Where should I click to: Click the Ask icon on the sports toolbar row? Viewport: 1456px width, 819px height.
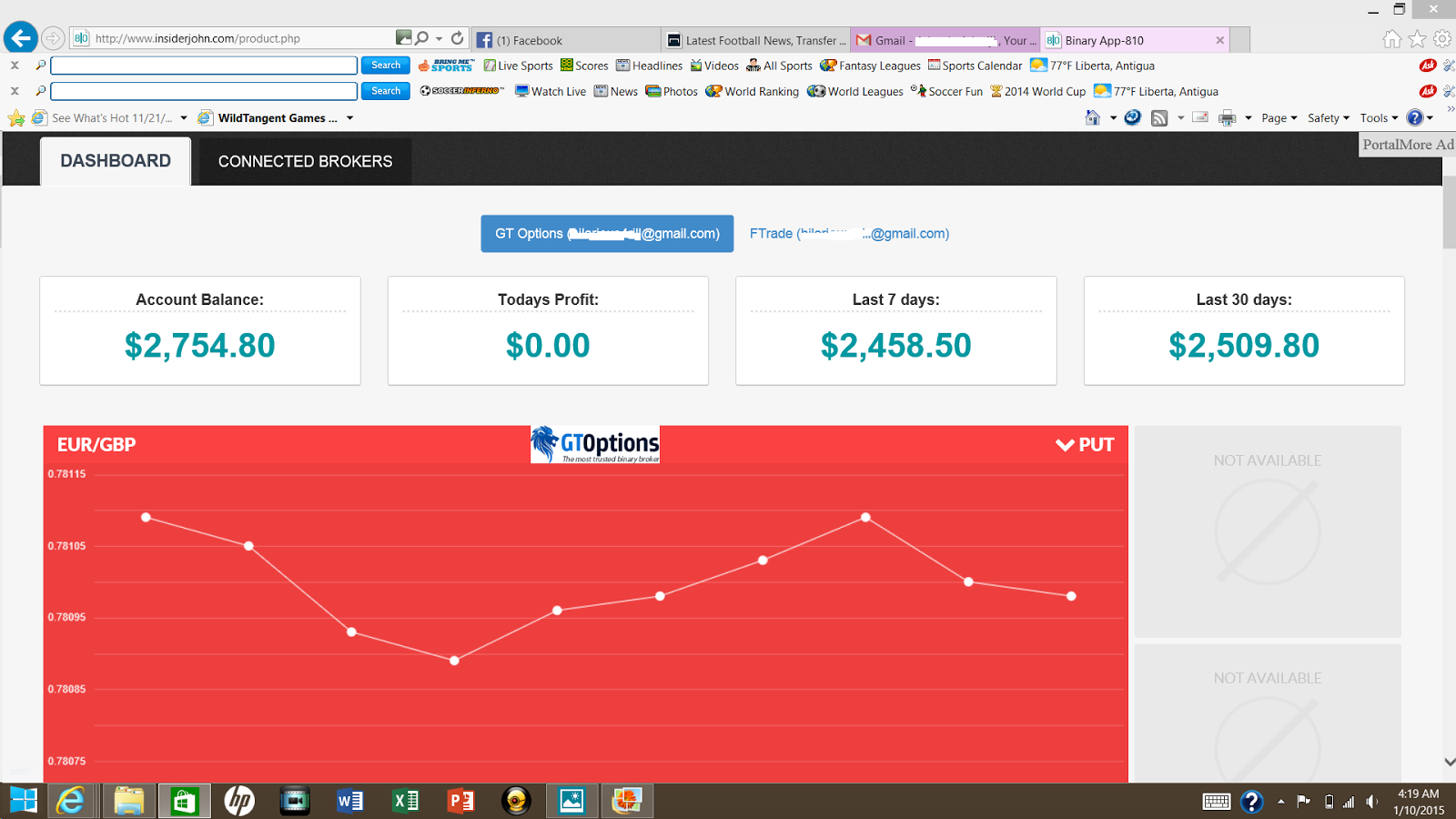(1428, 66)
